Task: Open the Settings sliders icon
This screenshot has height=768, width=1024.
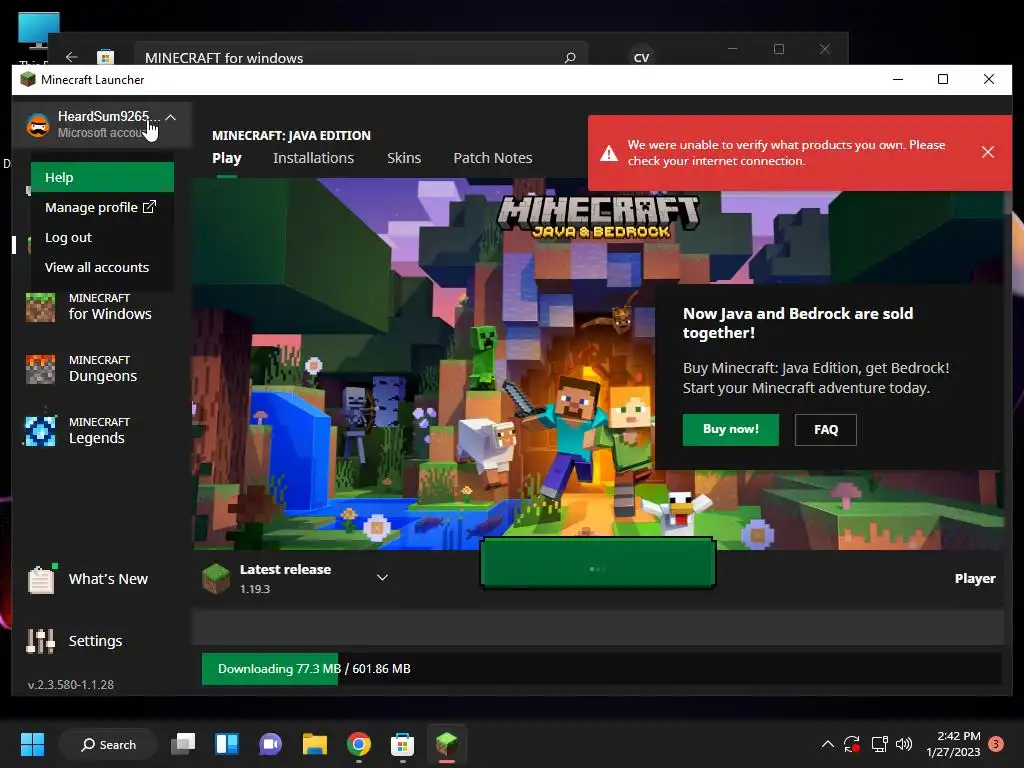Action: 40,641
